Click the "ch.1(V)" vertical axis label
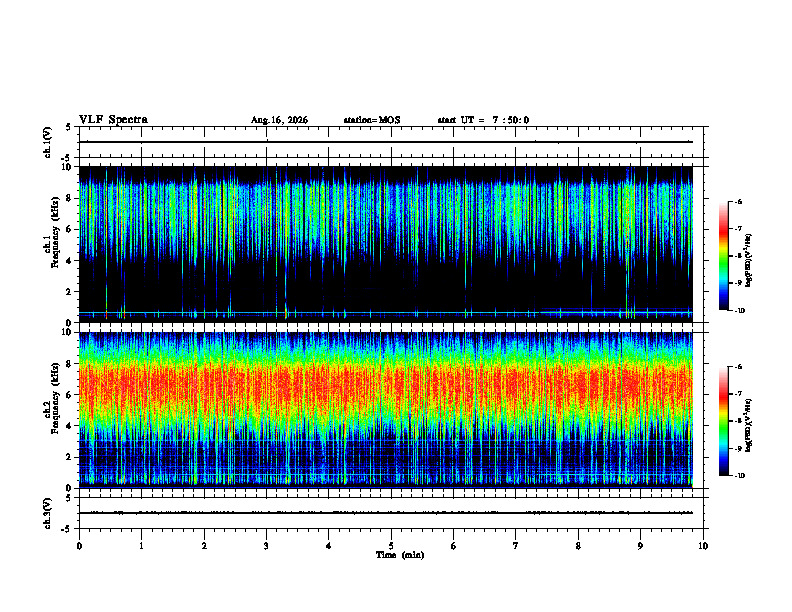792x612 pixels. (48, 142)
